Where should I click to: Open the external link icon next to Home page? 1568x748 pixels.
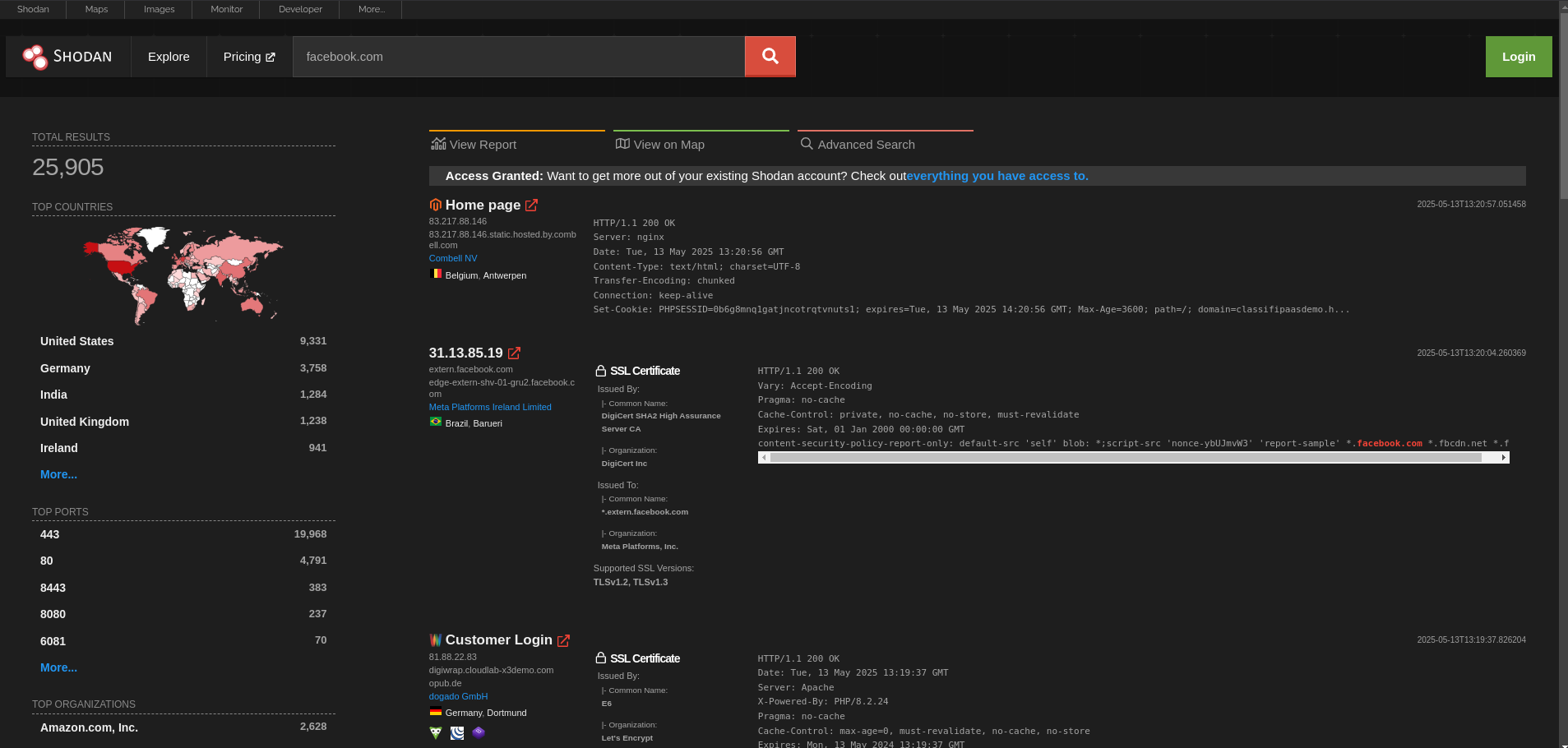click(x=531, y=205)
